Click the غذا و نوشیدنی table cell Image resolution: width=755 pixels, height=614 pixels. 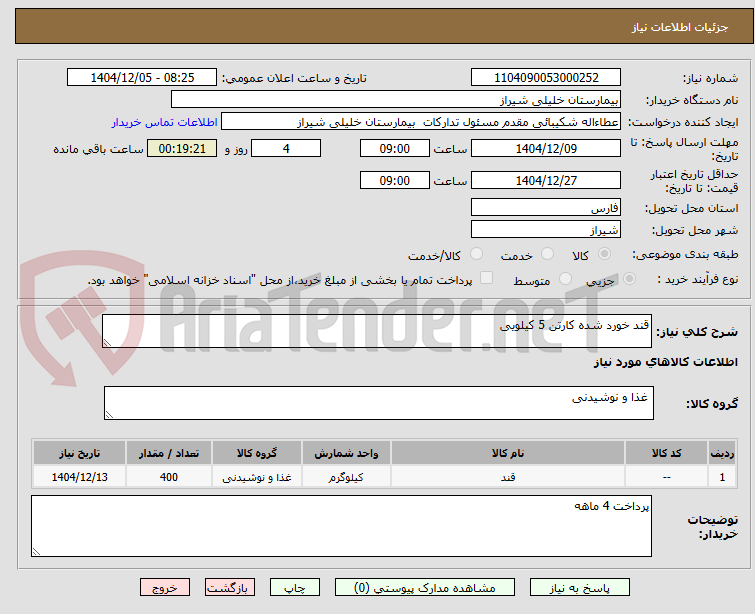[257, 477]
